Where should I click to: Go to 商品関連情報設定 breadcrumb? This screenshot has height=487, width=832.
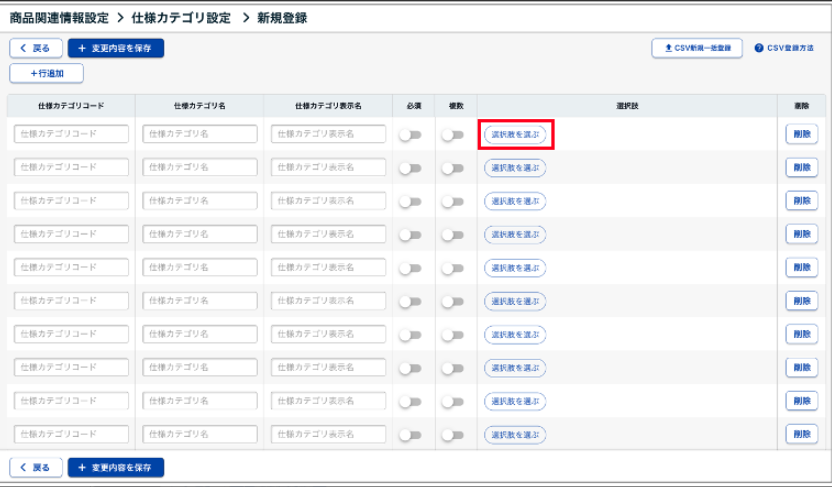tap(58, 18)
